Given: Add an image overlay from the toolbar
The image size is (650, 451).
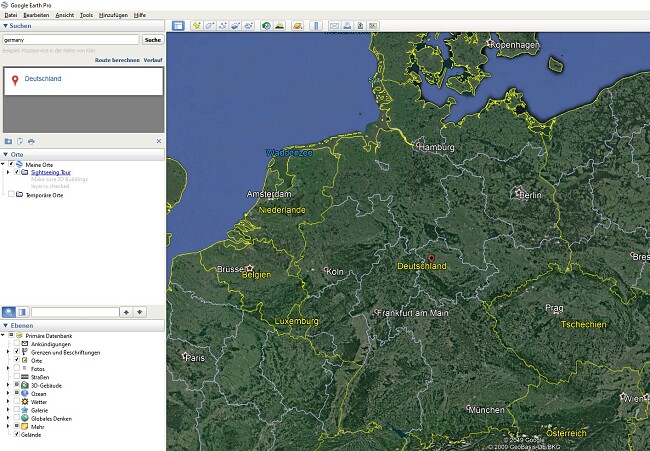Looking at the screenshot, I should (x=235, y=26).
